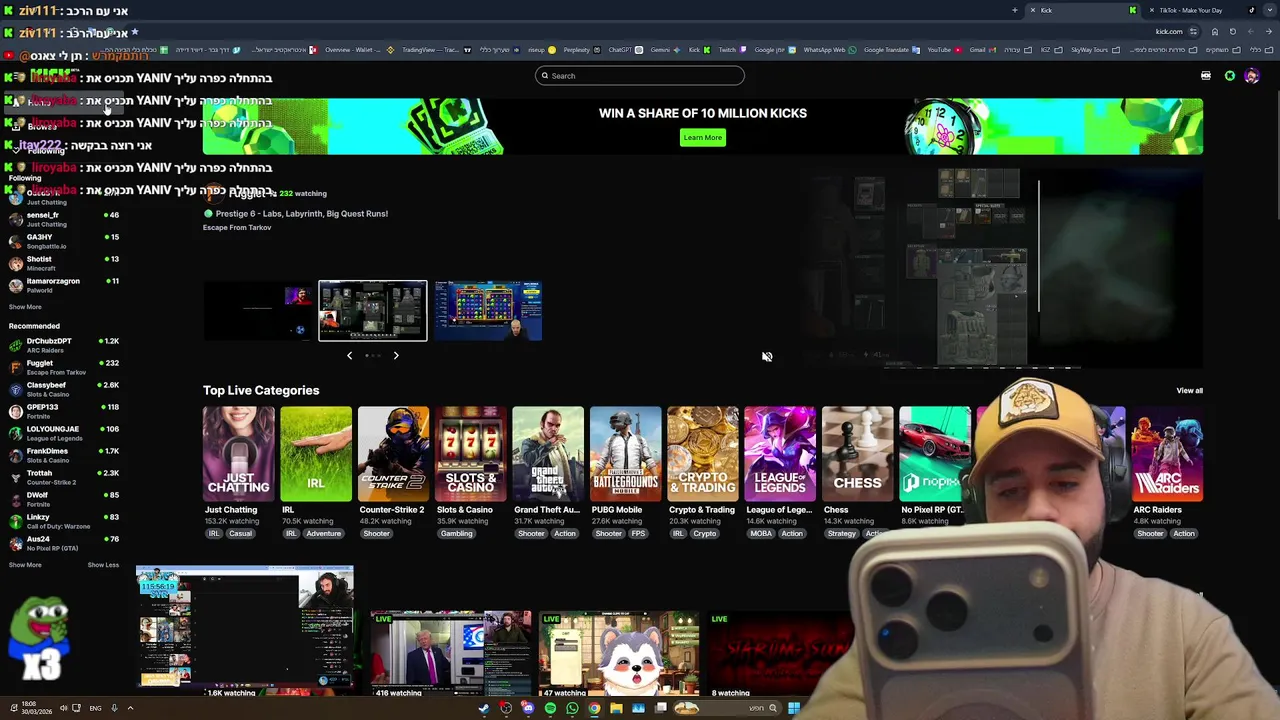Image resolution: width=1280 pixels, height=720 pixels.
Task: Open DrChubzDPT channel in Recommended
Action: coord(64,345)
